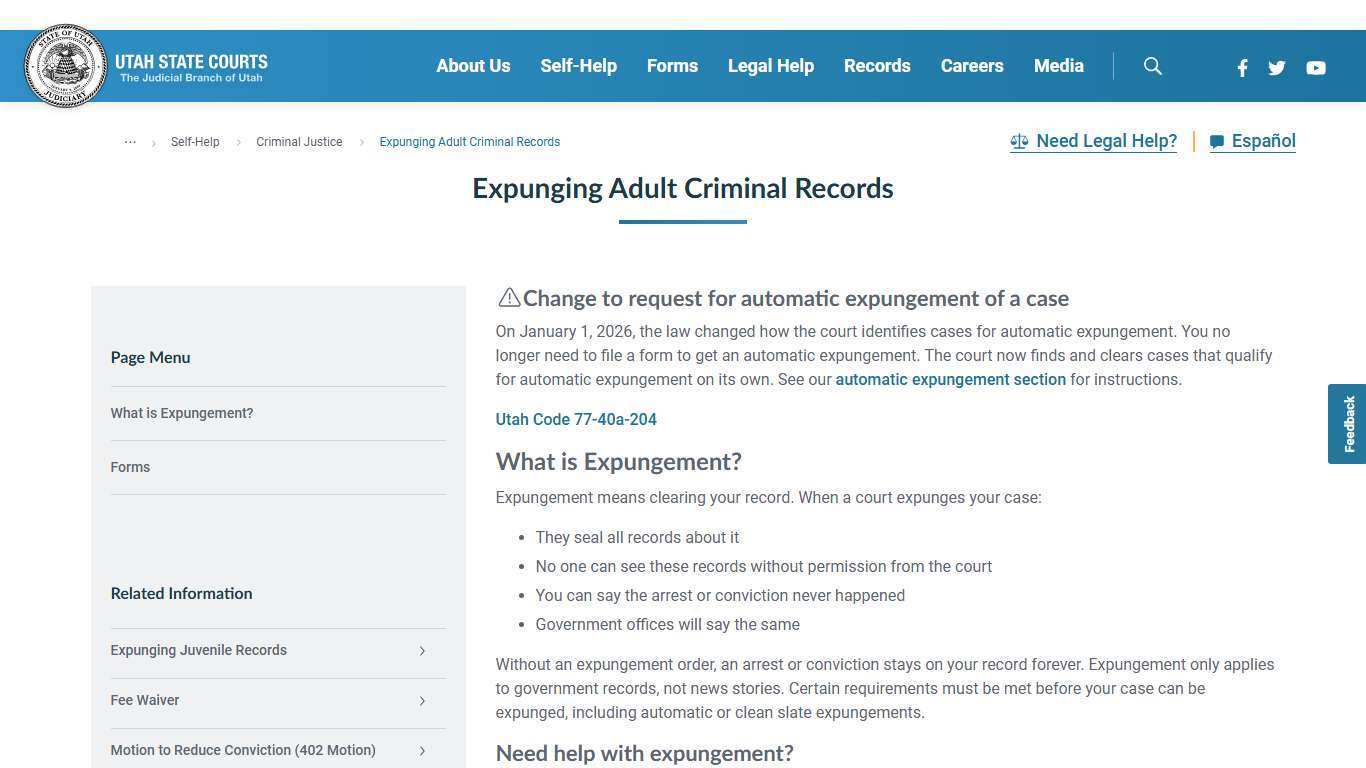Expand the Fee Waiver chevron
This screenshot has height=768, width=1366.
422,701
